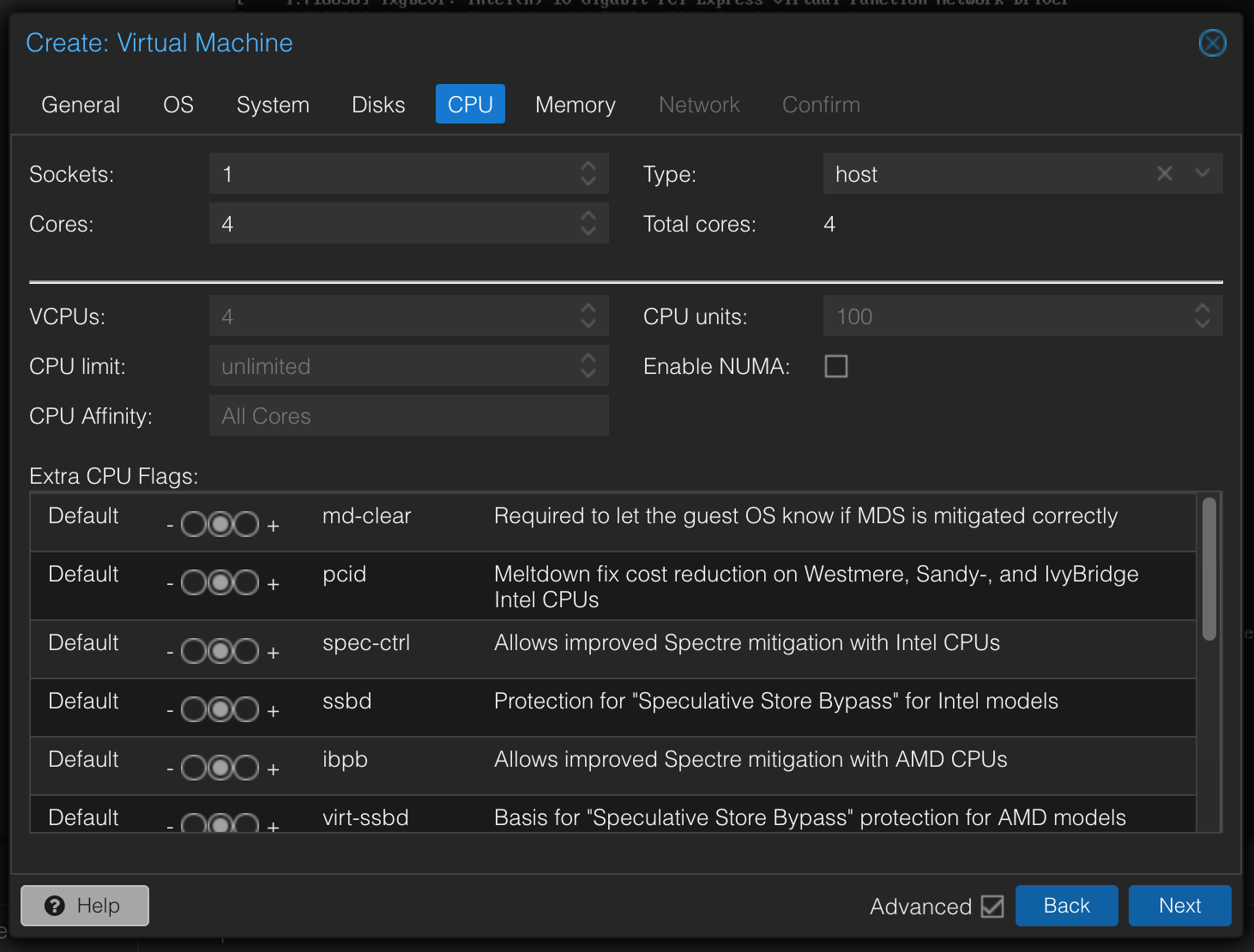1254x952 pixels.
Task: Set ssbd flag to default (middle radio)
Action: click(x=220, y=709)
